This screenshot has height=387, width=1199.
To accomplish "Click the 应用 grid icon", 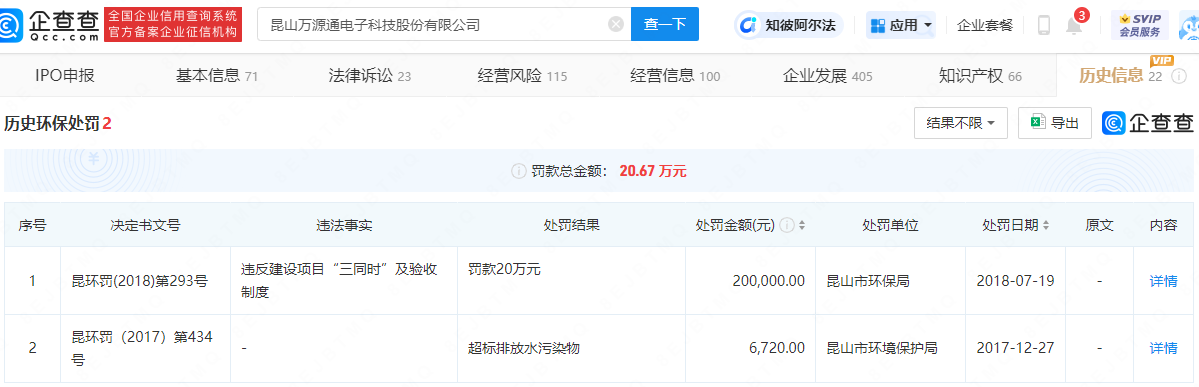I will click(877, 25).
